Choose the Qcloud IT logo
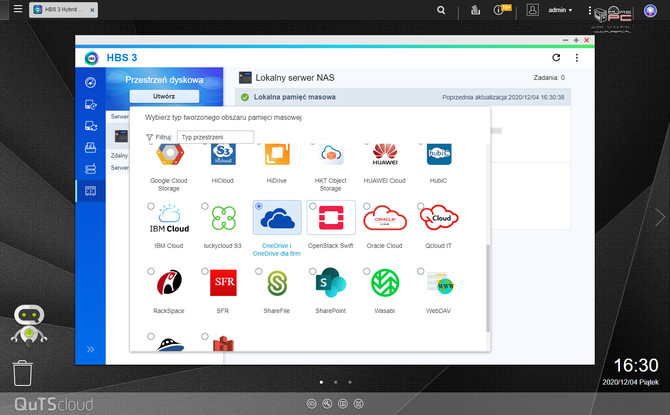 439,218
